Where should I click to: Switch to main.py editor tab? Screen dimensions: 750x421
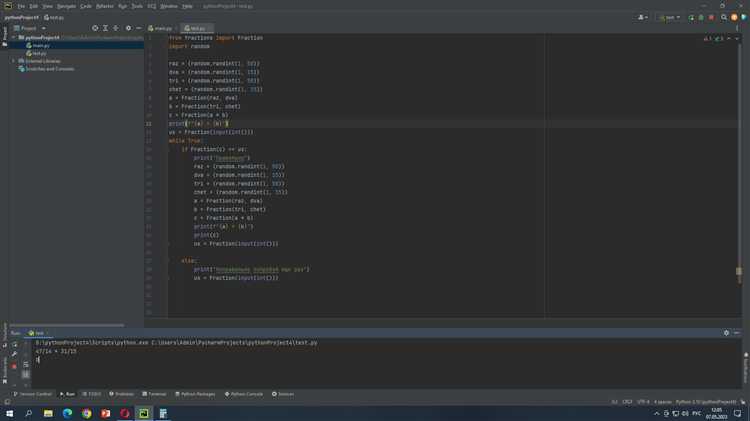[x=161, y=28]
